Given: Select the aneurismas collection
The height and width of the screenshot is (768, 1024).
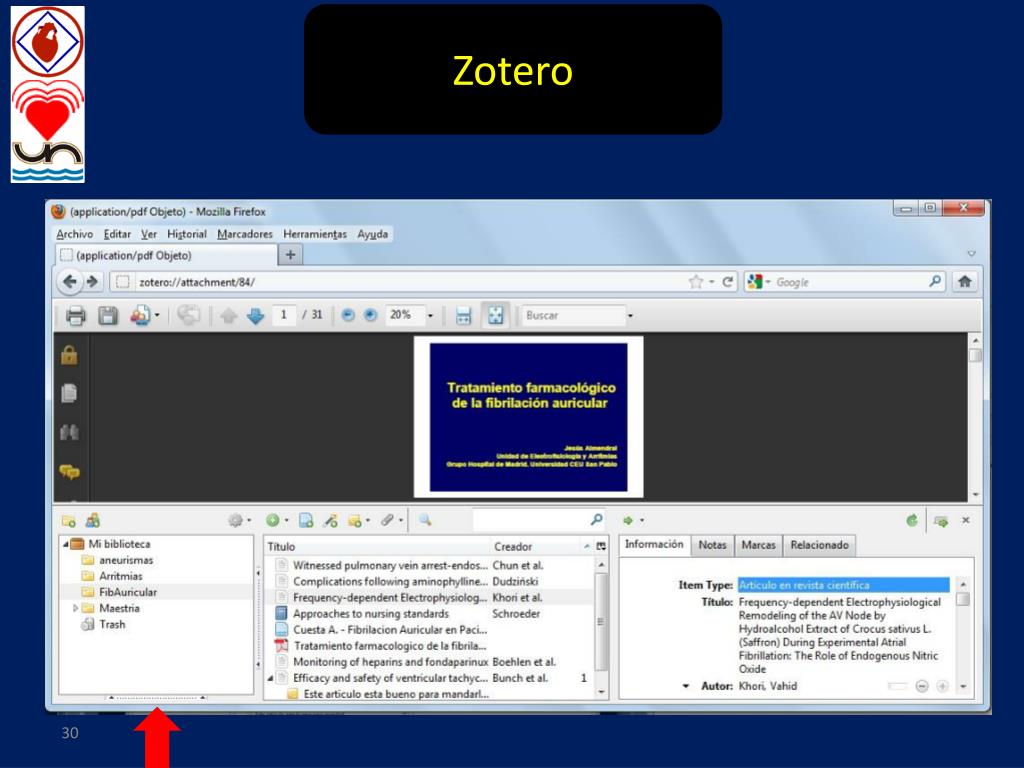Looking at the screenshot, I should [x=125, y=560].
